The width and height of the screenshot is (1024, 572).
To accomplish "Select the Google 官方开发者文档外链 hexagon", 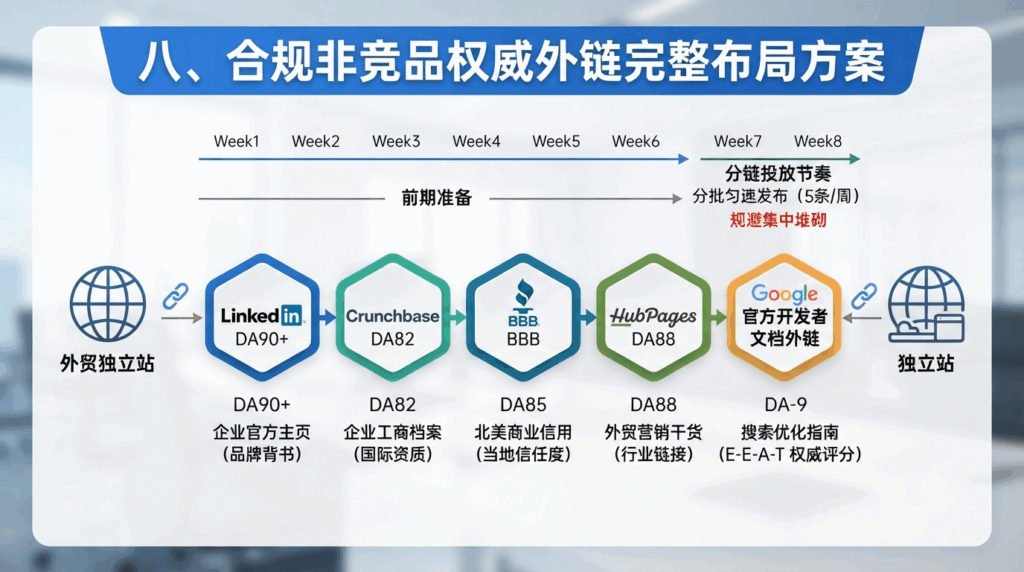I will 784,317.
